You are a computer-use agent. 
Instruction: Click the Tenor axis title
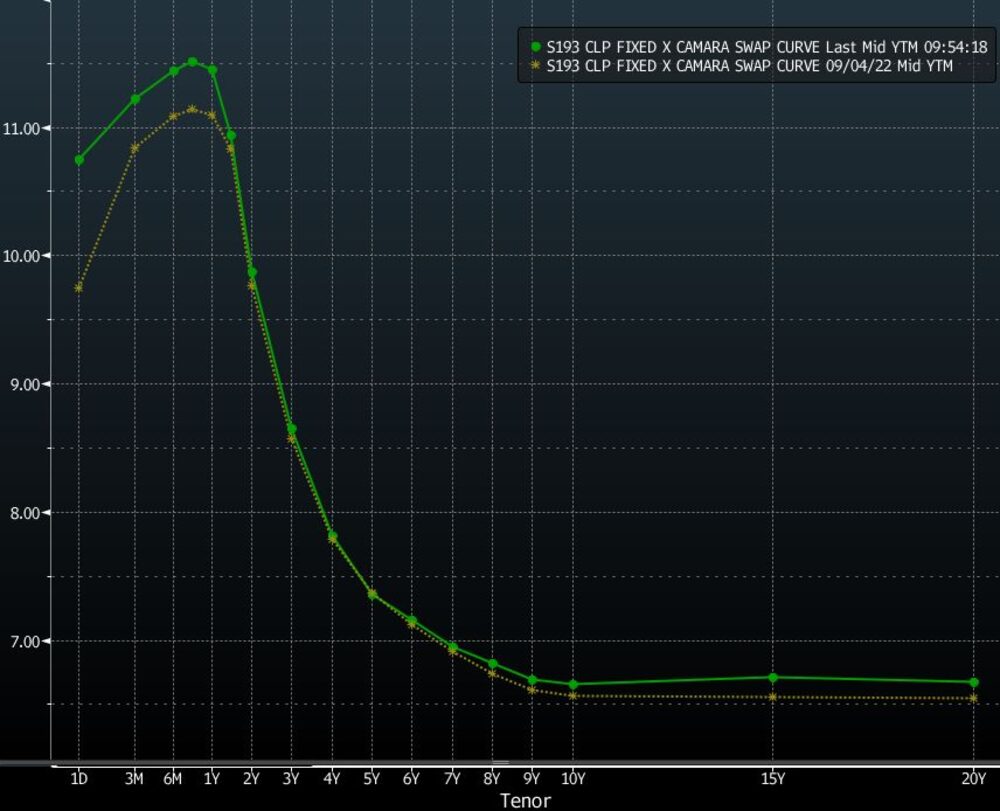525,800
